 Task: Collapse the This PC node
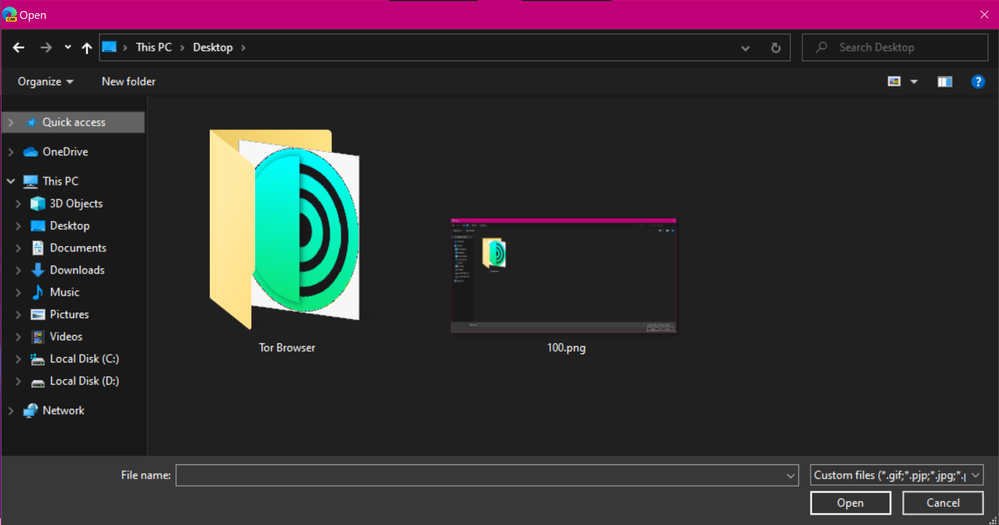[x=11, y=181]
